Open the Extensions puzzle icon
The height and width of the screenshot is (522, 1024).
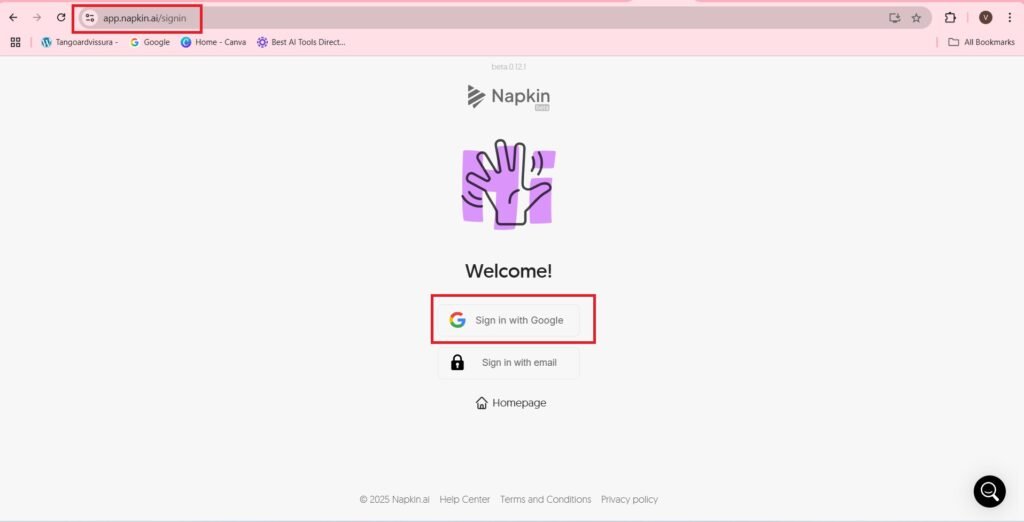point(950,18)
